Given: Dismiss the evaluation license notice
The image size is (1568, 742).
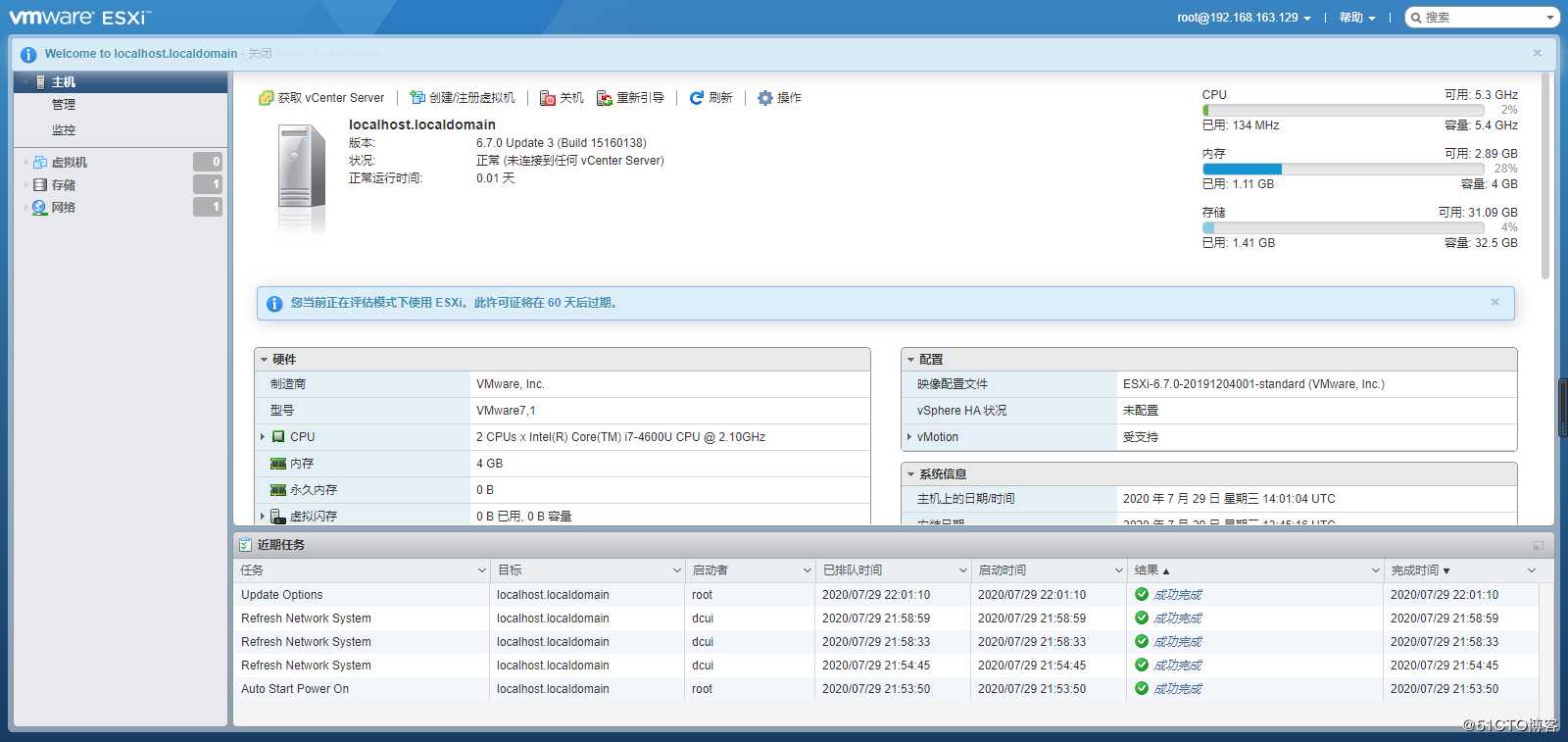Looking at the screenshot, I should coord(1494,302).
